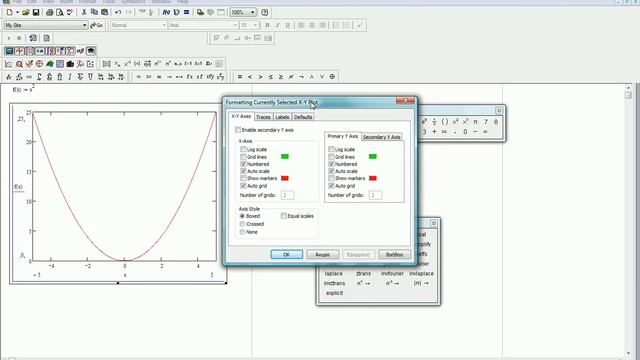Switch to the Traces tab
The height and width of the screenshot is (360, 640).
point(263,117)
